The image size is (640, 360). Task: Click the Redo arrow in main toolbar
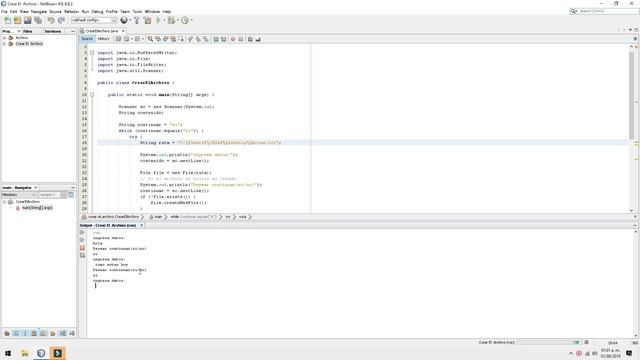pos(61,20)
